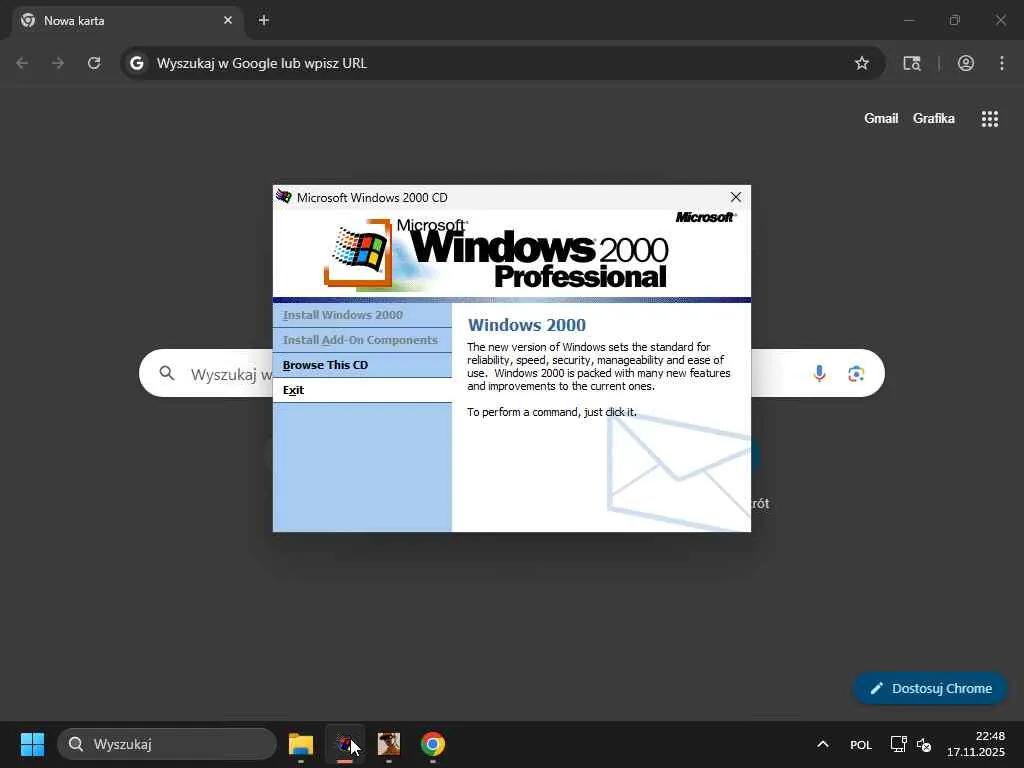Expand hidden system tray icons
Image resolution: width=1024 pixels, height=768 pixels.
[823, 744]
